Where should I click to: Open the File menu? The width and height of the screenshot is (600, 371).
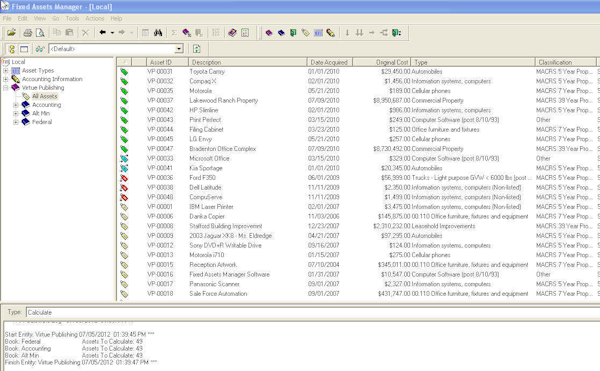[7, 18]
